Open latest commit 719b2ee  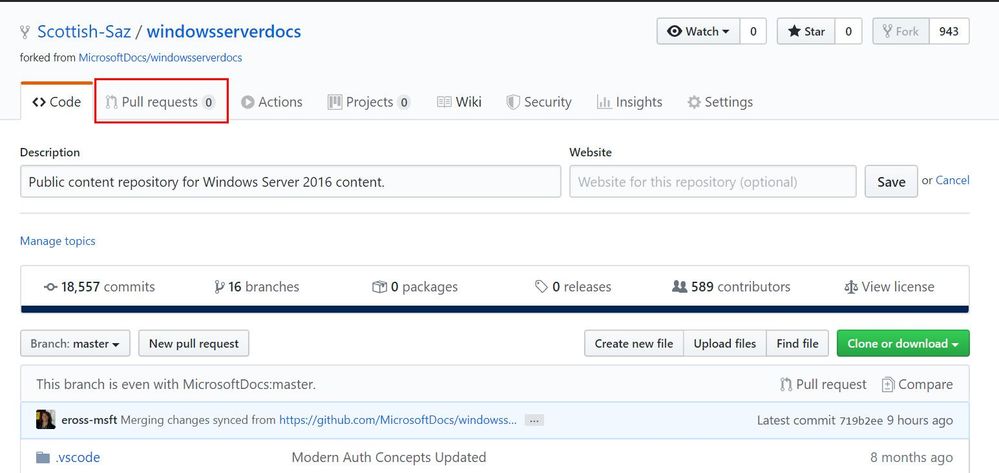coord(861,421)
